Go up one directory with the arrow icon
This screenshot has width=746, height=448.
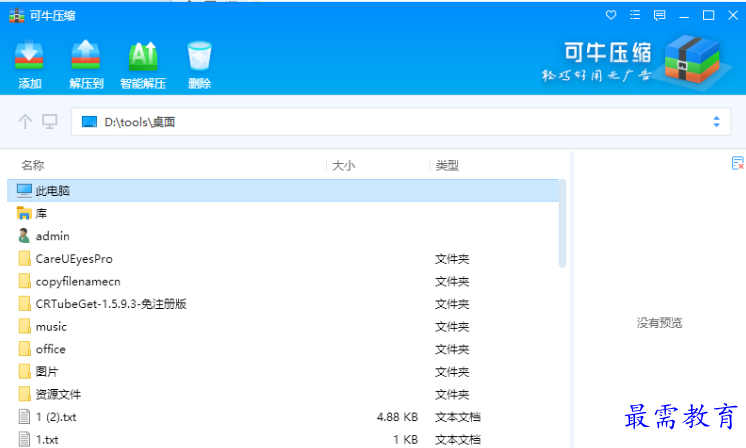(26, 122)
